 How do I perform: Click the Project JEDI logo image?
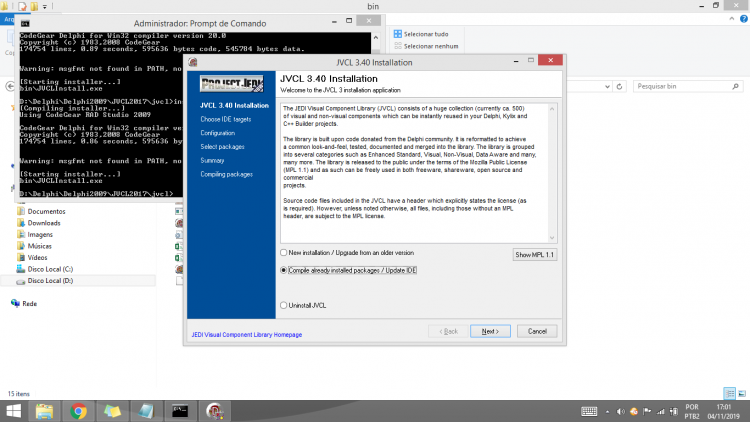(232, 84)
